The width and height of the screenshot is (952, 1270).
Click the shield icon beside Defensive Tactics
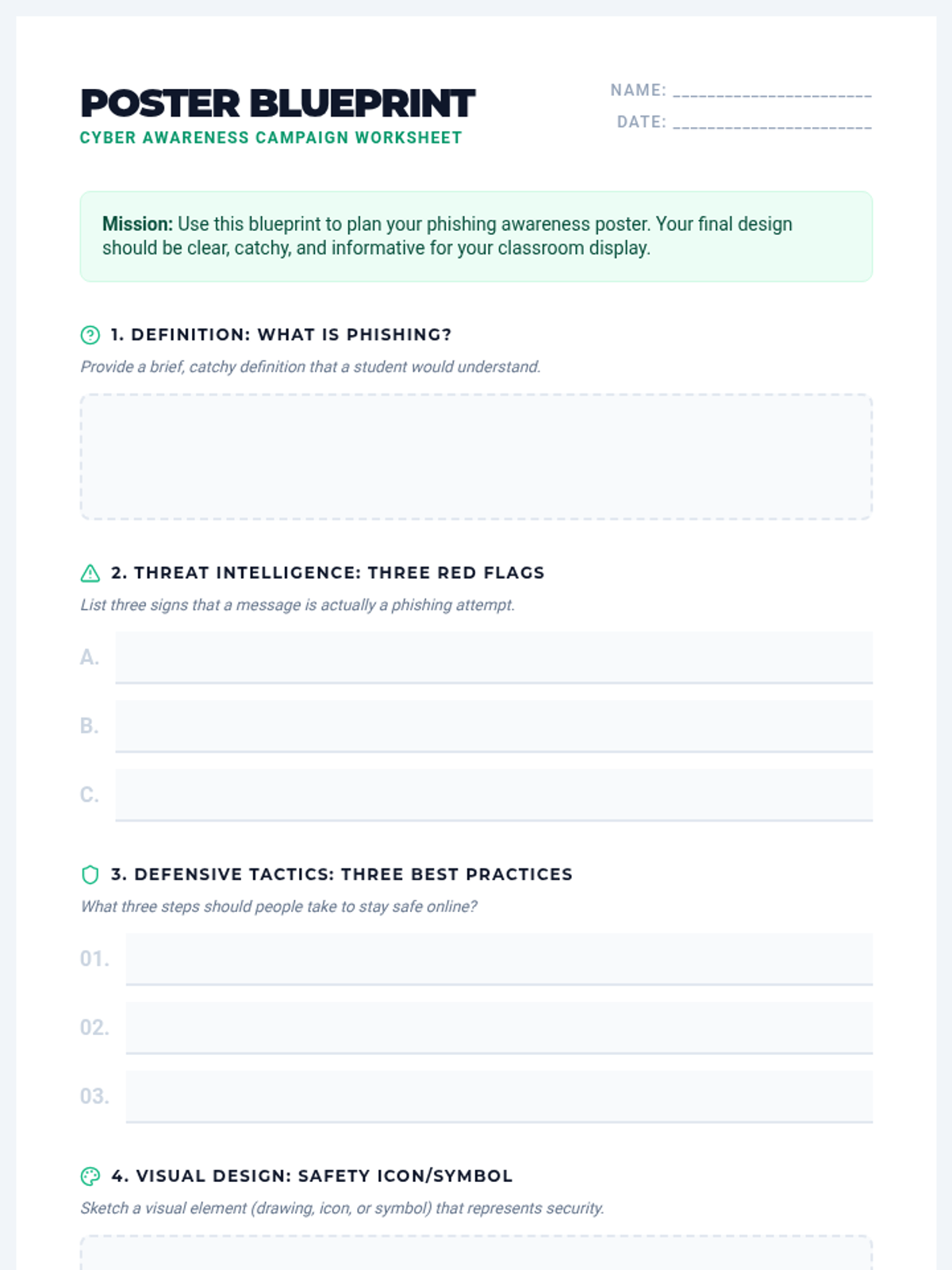pos(90,875)
